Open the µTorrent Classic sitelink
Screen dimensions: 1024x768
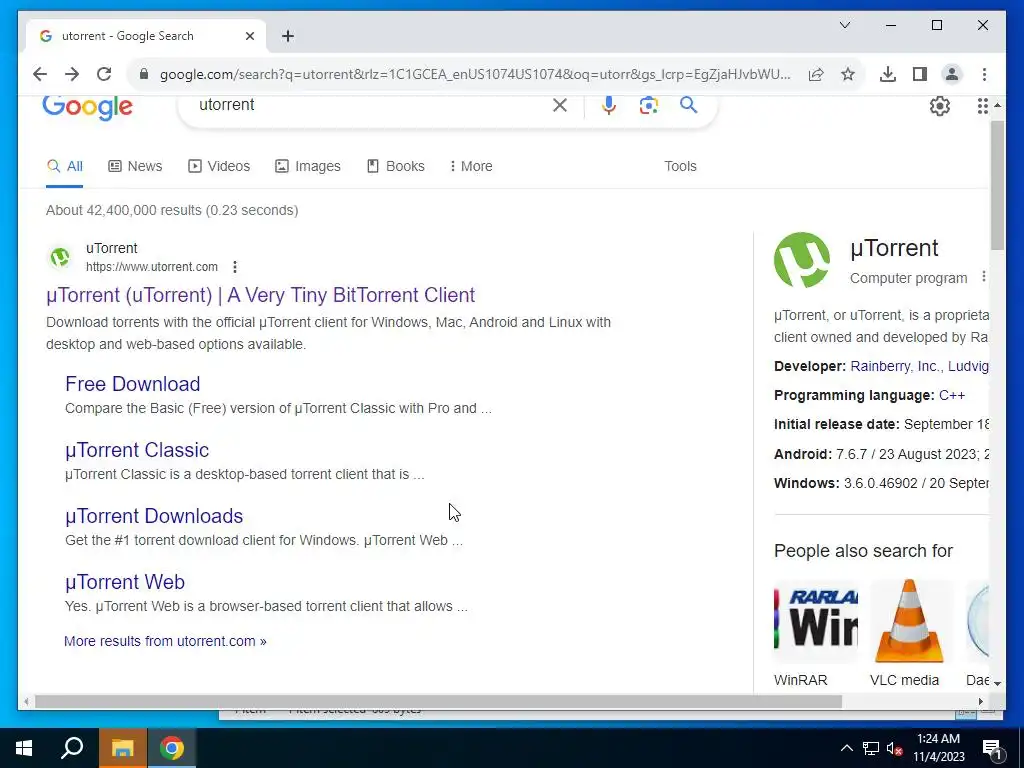tap(137, 450)
